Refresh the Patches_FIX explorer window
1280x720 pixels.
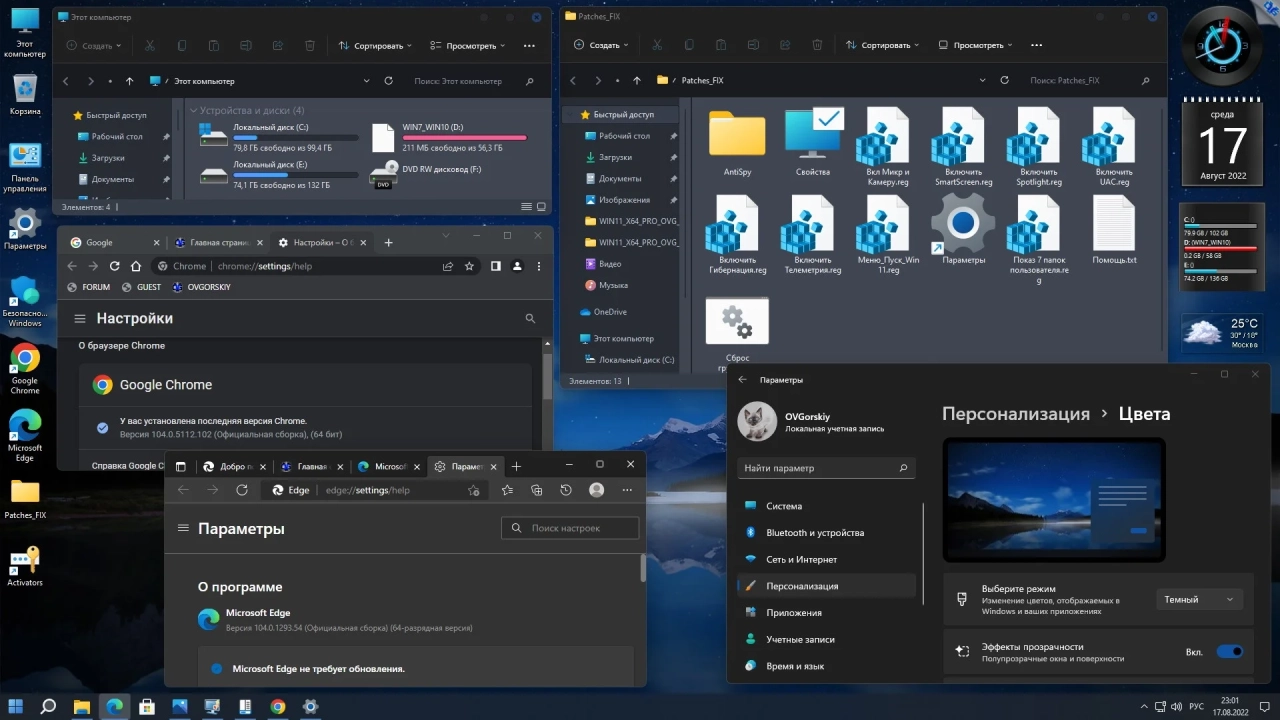coord(1007,80)
